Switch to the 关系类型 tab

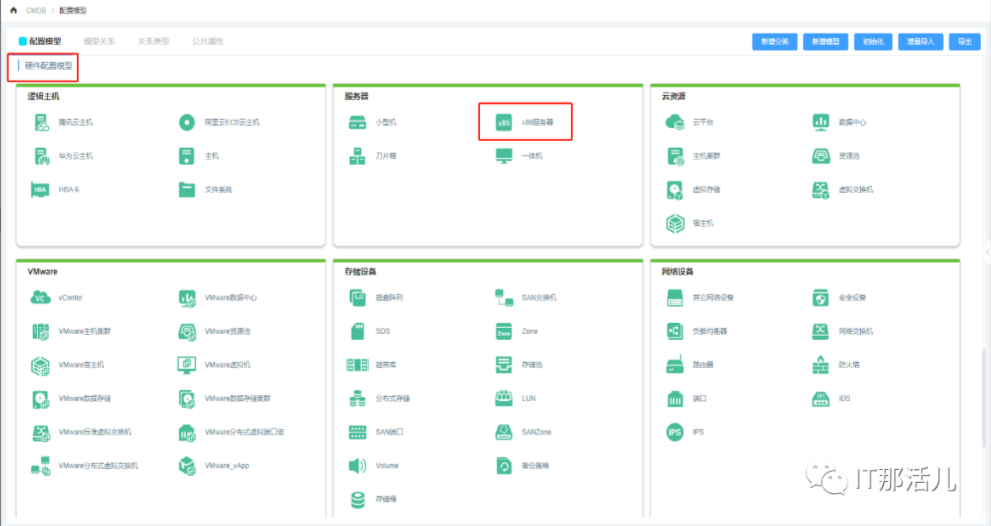click(154, 41)
